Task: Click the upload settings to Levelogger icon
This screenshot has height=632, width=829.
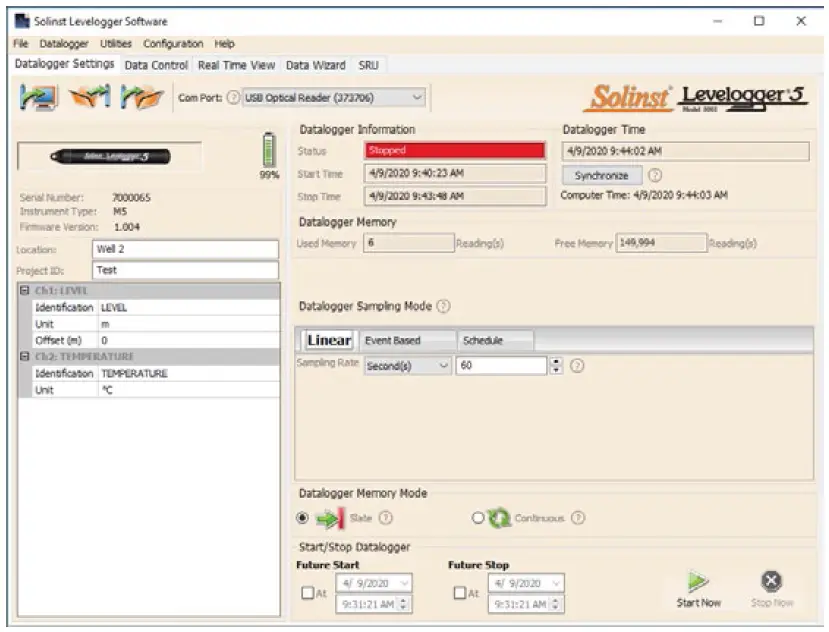Action: tap(90, 96)
